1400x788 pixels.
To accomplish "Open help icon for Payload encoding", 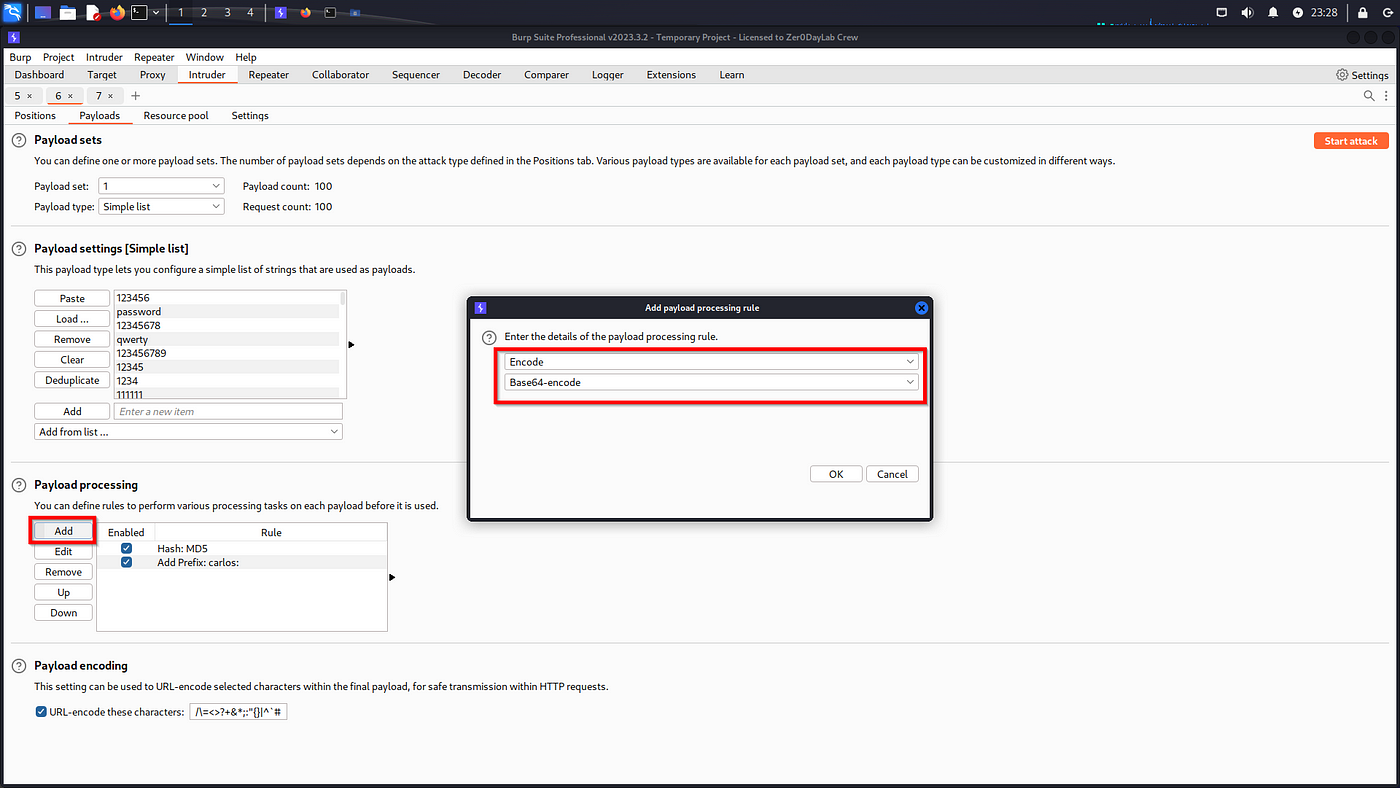I will coord(18,666).
